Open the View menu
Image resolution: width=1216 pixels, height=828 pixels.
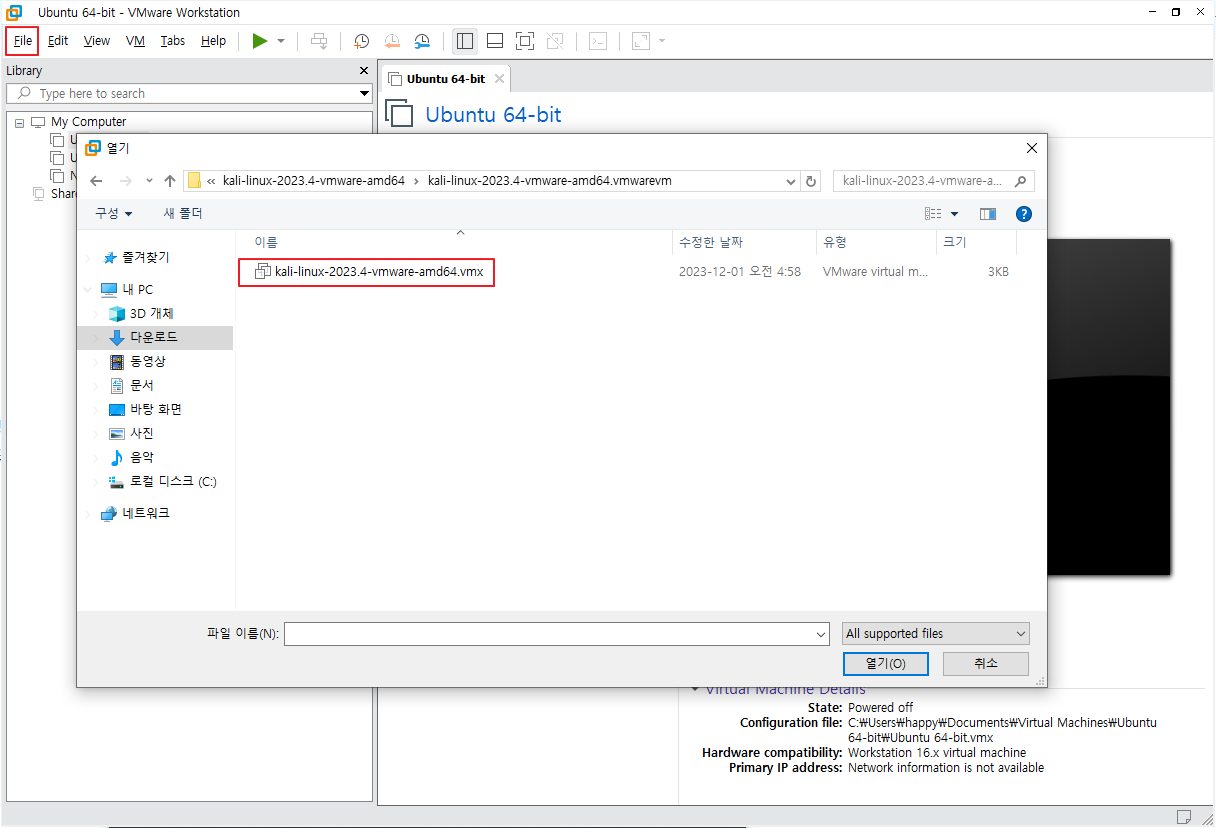97,41
